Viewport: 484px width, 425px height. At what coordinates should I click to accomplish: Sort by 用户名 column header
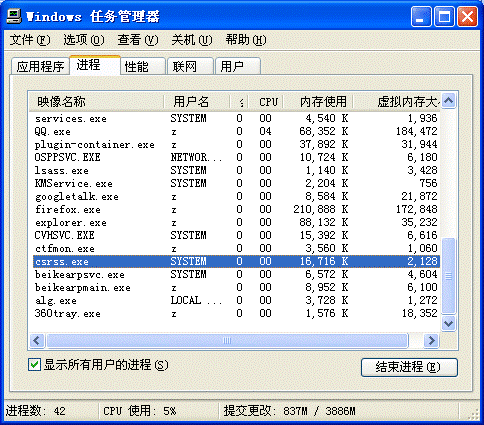point(197,101)
